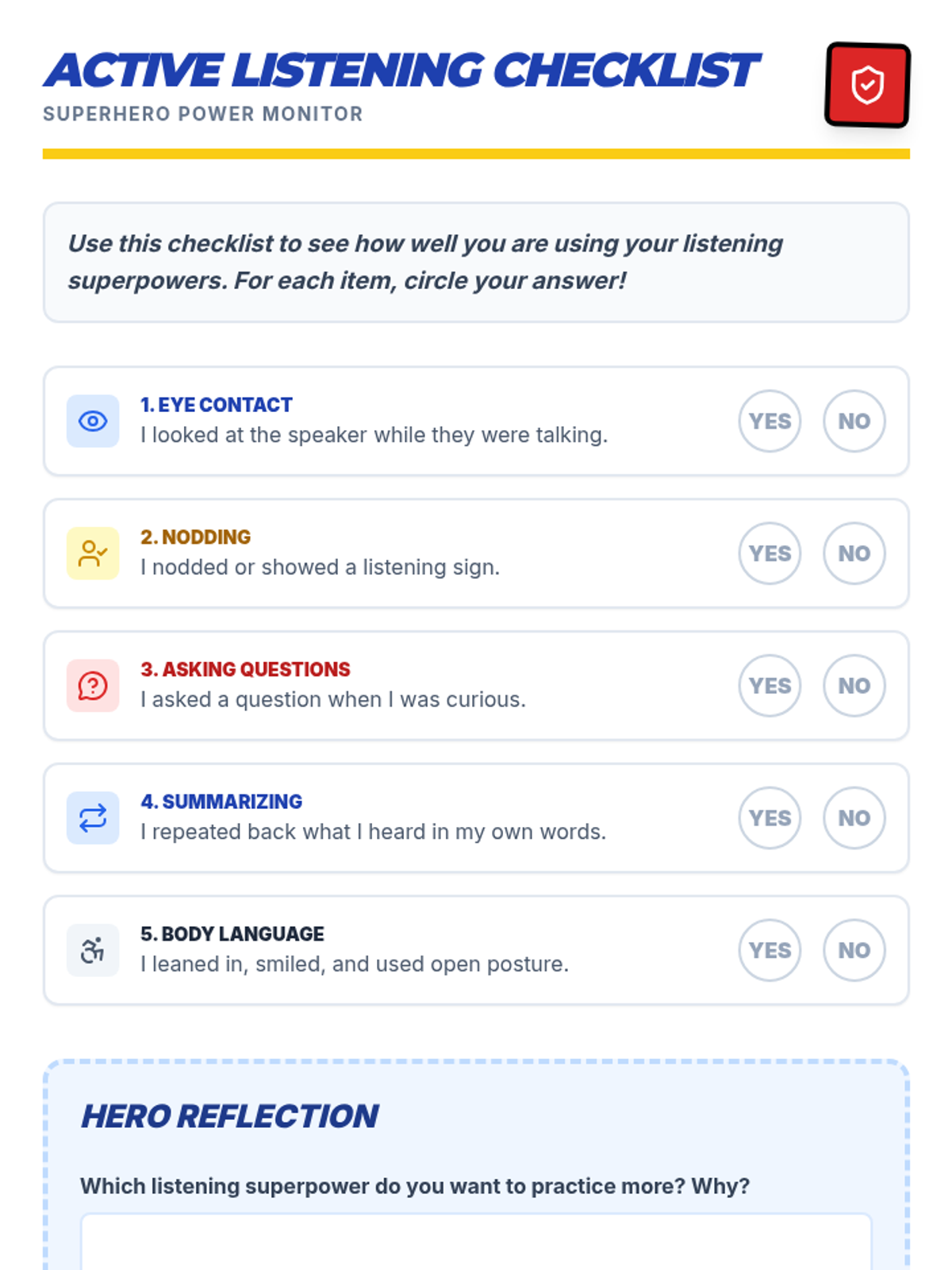This screenshot has width=952, height=1270.
Task: Click the red shield badge icon
Action: (867, 85)
